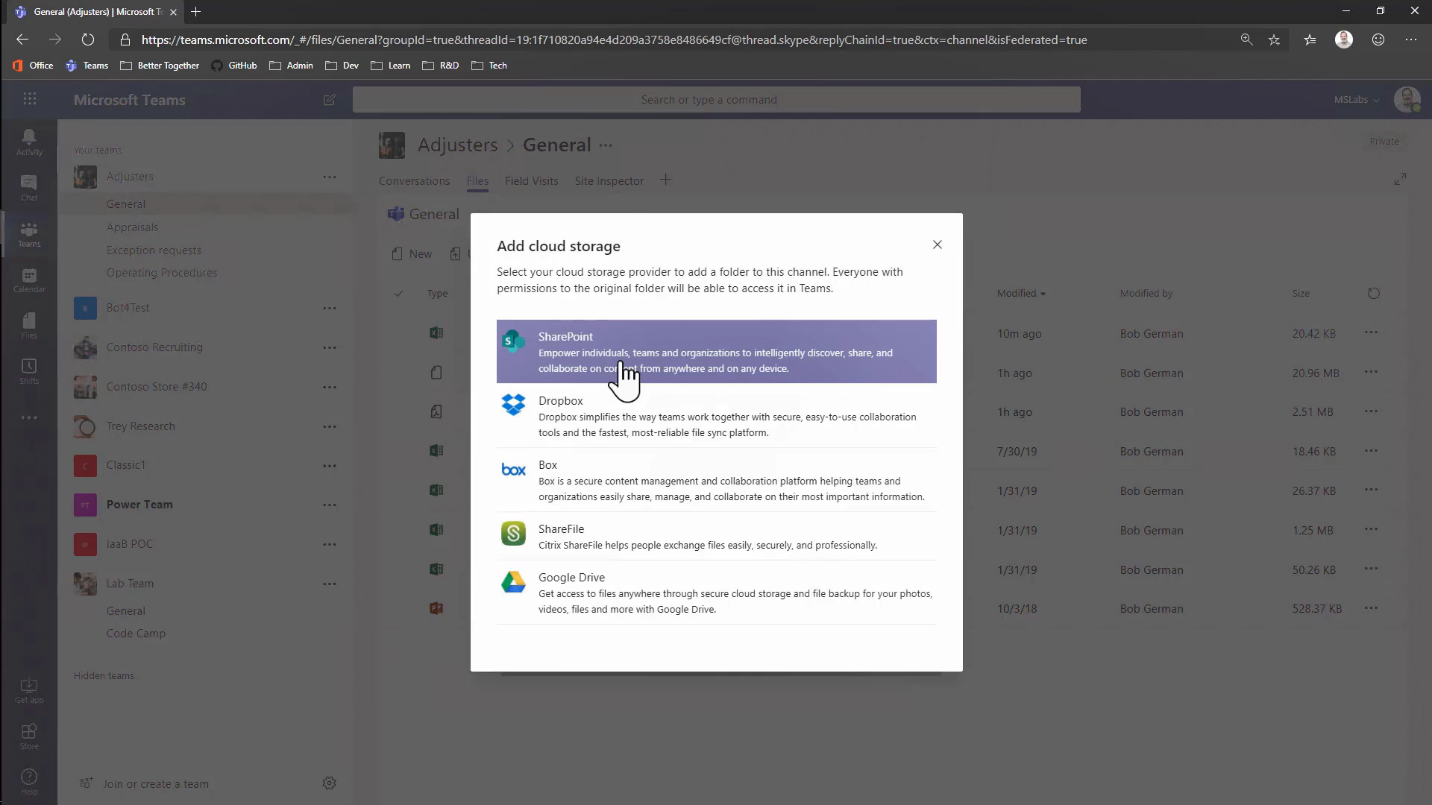
Task: Pick Box as cloud storage provider
Action: coord(716,480)
